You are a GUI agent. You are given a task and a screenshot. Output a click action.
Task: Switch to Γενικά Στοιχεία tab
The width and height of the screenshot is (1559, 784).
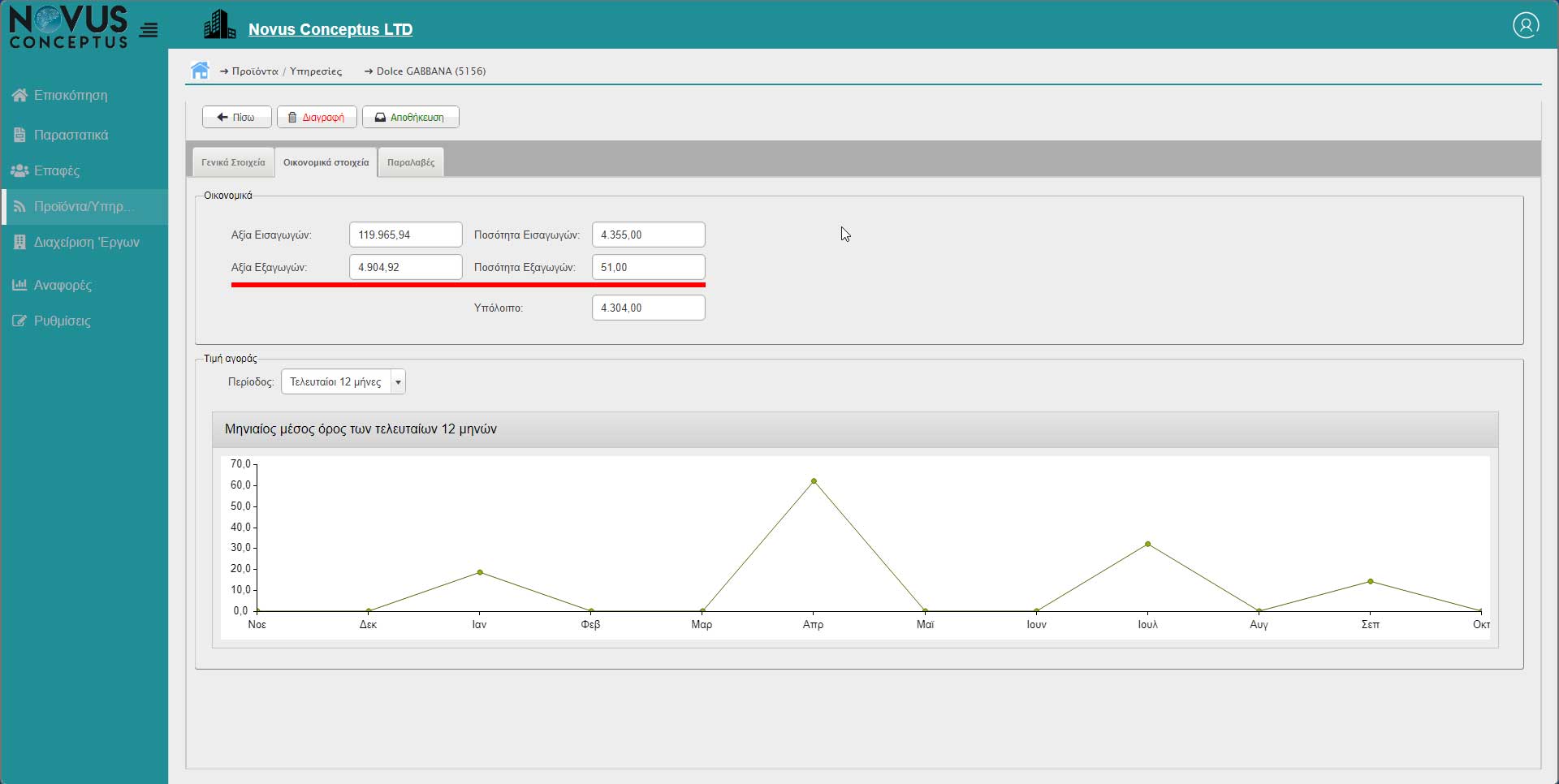pos(233,162)
